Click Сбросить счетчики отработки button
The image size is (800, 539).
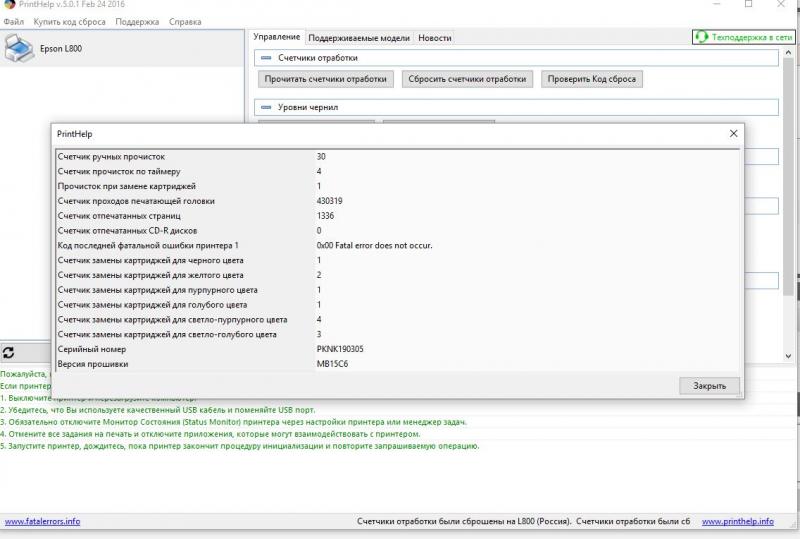pos(467,79)
